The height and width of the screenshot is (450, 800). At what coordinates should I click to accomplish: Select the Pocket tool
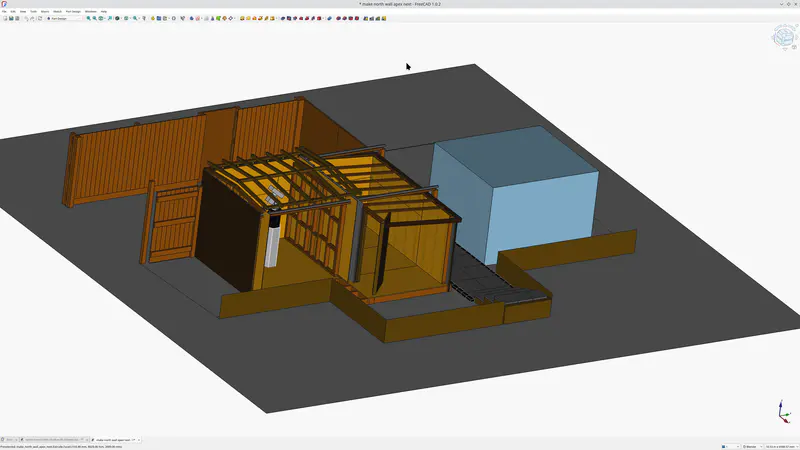283,18
